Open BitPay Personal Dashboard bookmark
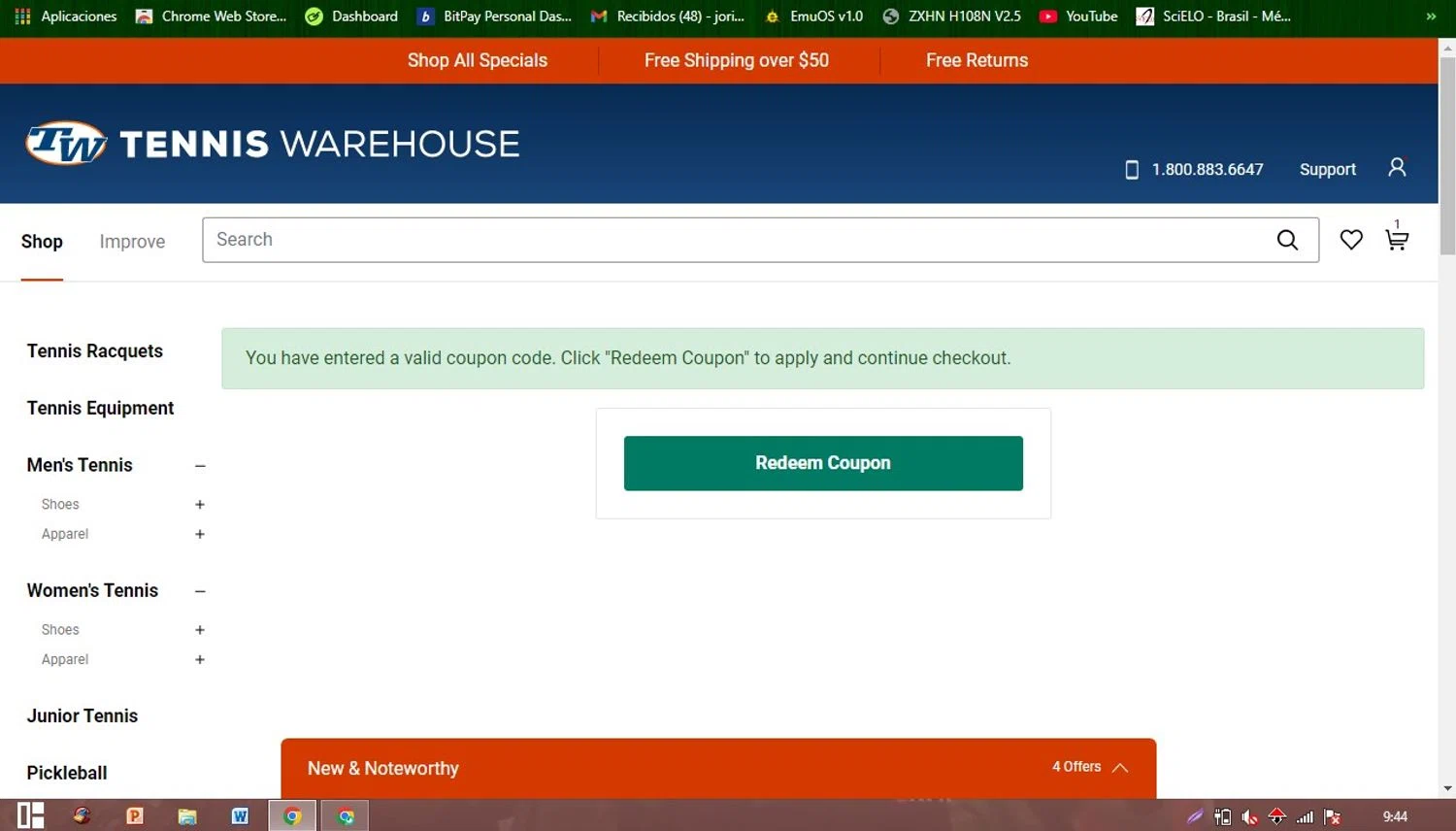The height and width of the screenshot is (831, 1456). click(494, 17)
